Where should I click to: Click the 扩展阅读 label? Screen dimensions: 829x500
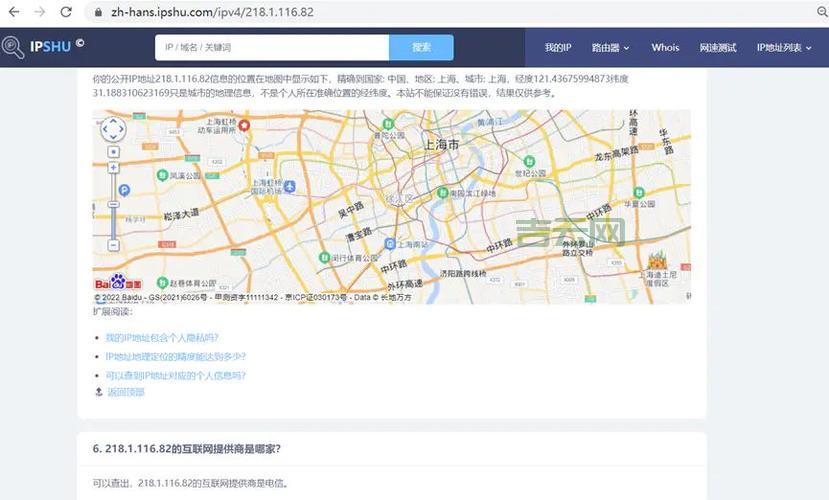coord(113,311)
